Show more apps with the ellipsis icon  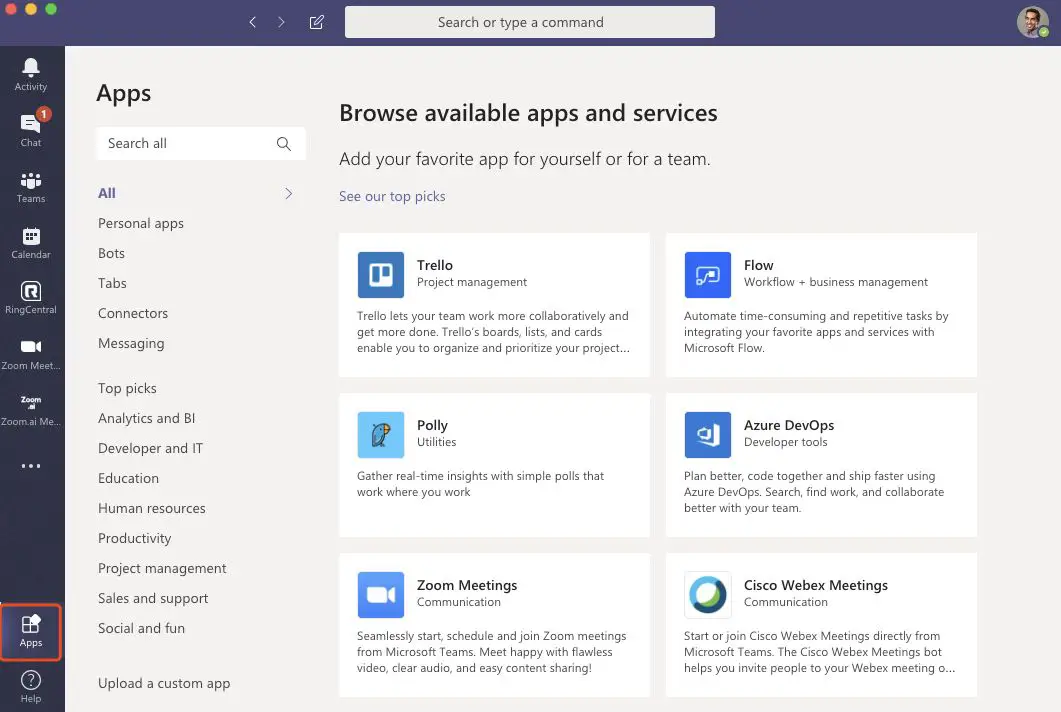point(31,465)
